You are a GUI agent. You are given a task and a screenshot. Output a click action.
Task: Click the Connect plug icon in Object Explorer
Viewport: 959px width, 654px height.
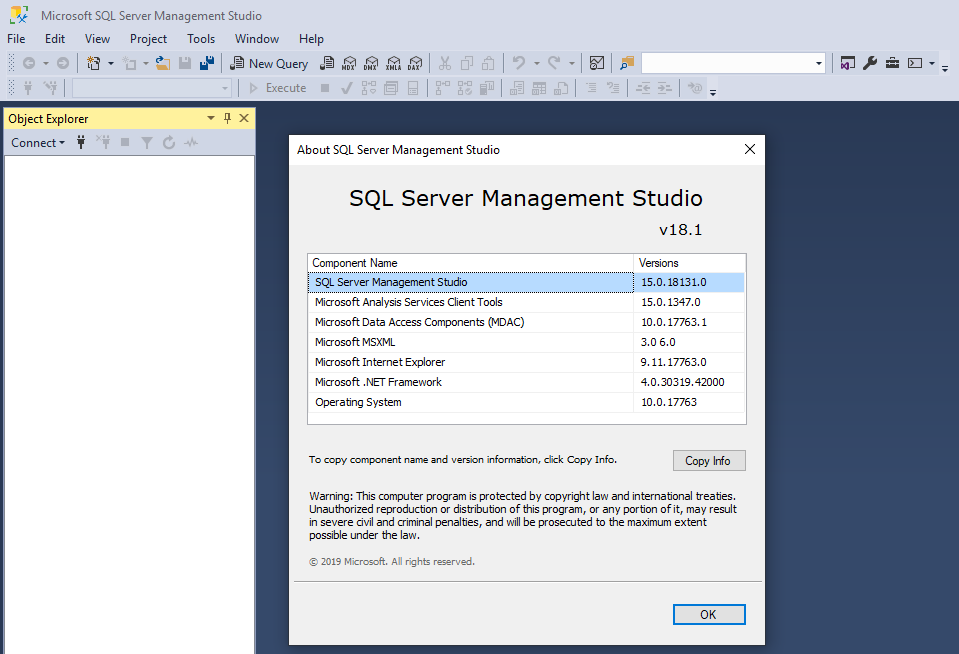point(80,142)
